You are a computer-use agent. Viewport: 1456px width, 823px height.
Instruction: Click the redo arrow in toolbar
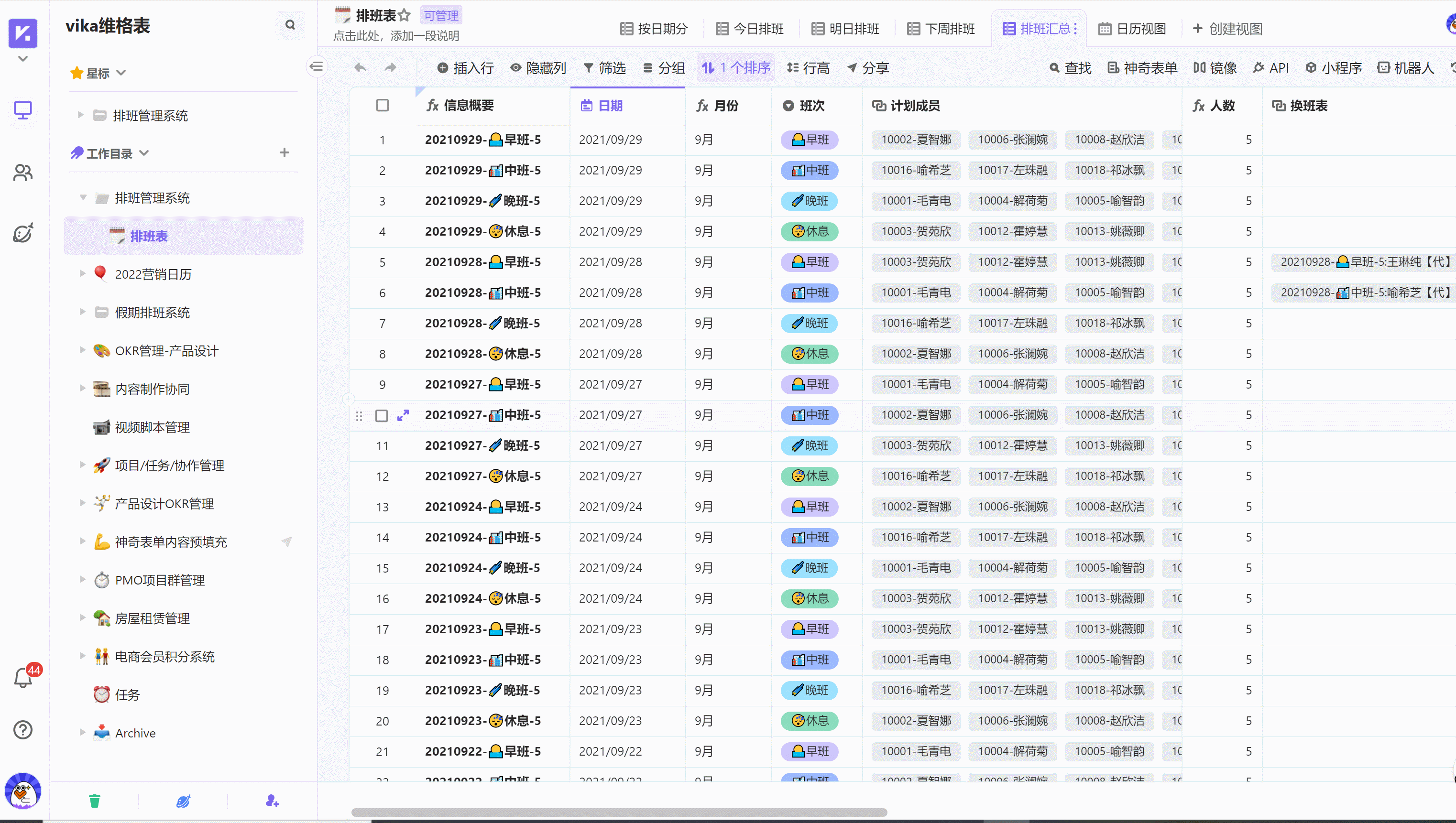pyautogui.click(x=390, y=68)
